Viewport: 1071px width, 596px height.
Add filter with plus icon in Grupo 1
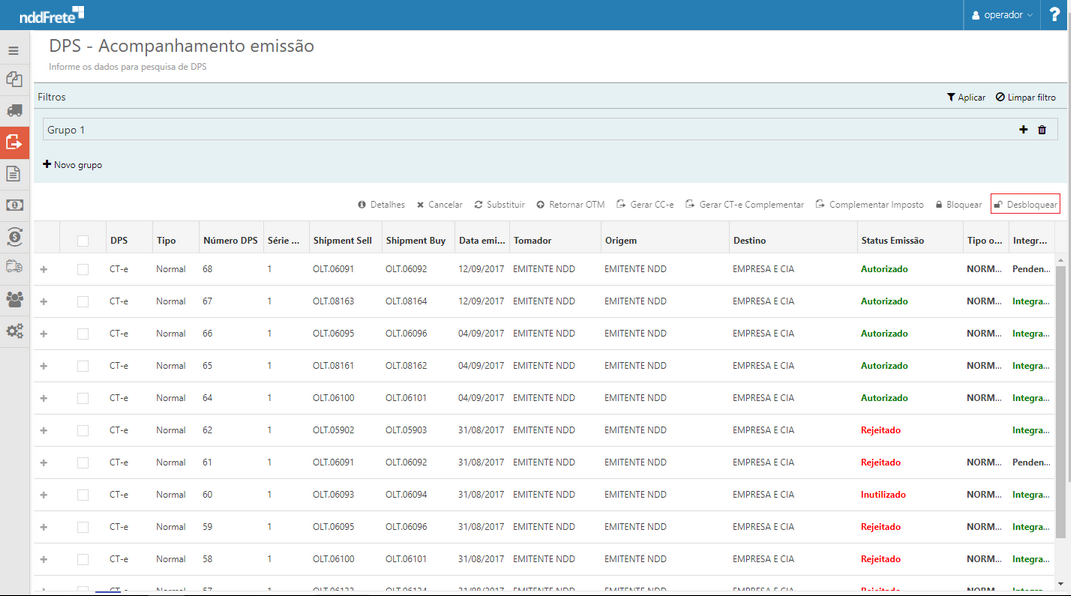(1023, 130)
